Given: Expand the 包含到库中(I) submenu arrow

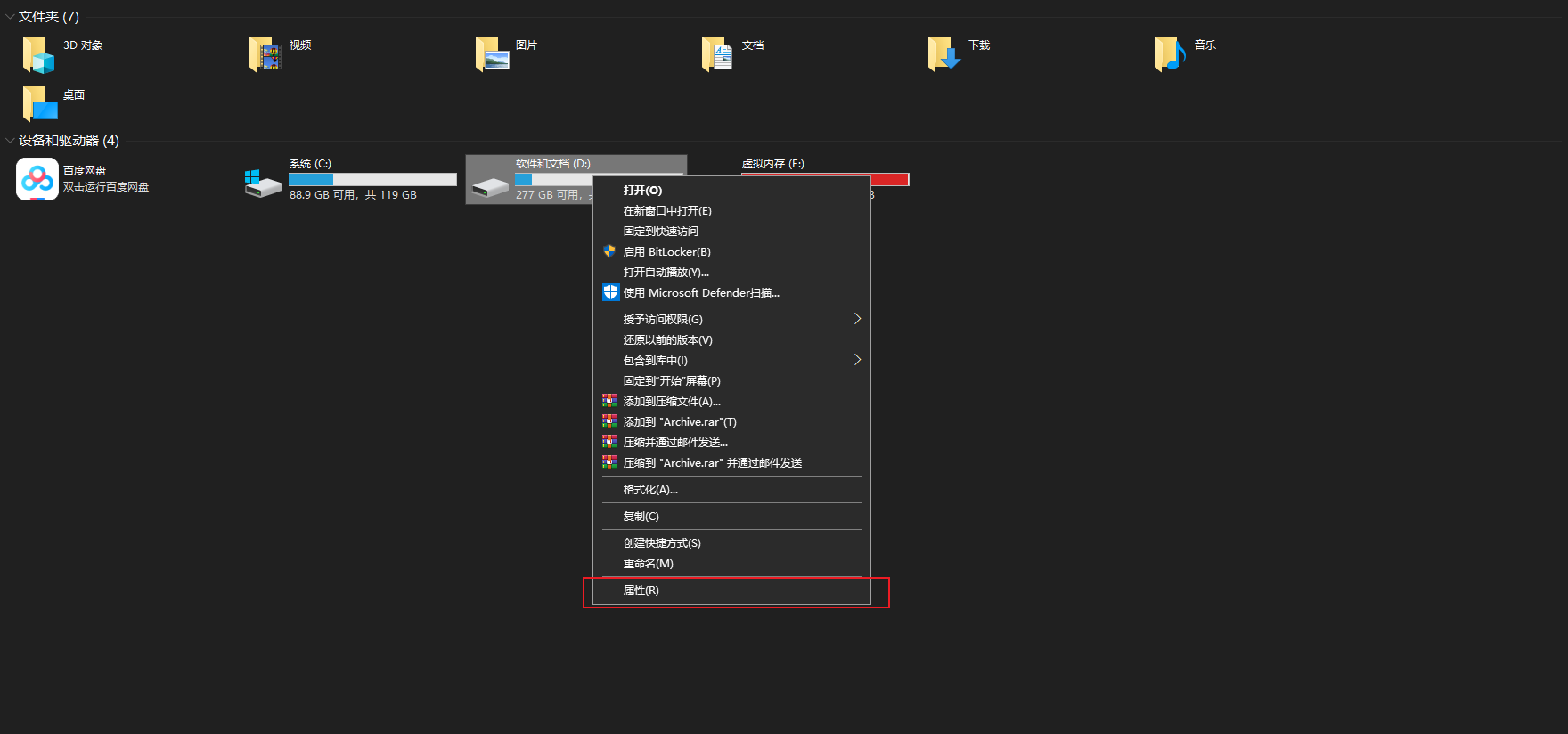Looking at the screenshot, I should 857,360.
